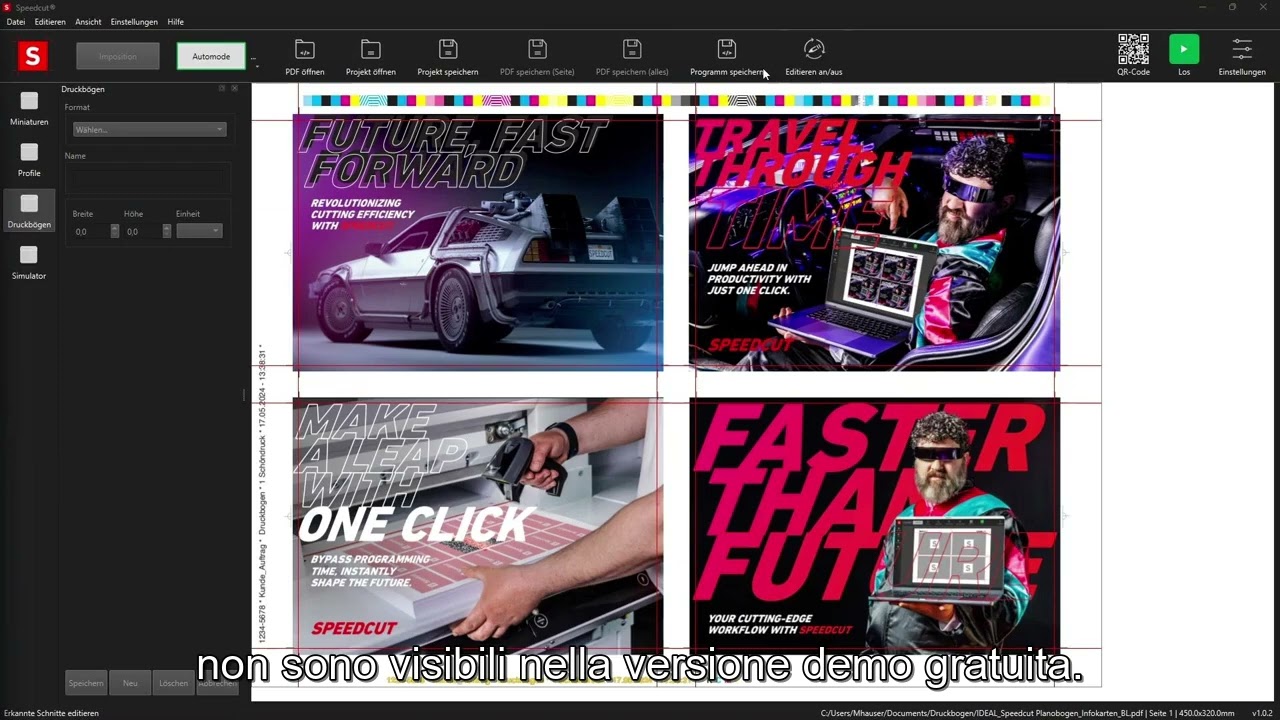Open the Ansicht menu
The height and width of the screenshot is (720, 1280).
point(88,22)
